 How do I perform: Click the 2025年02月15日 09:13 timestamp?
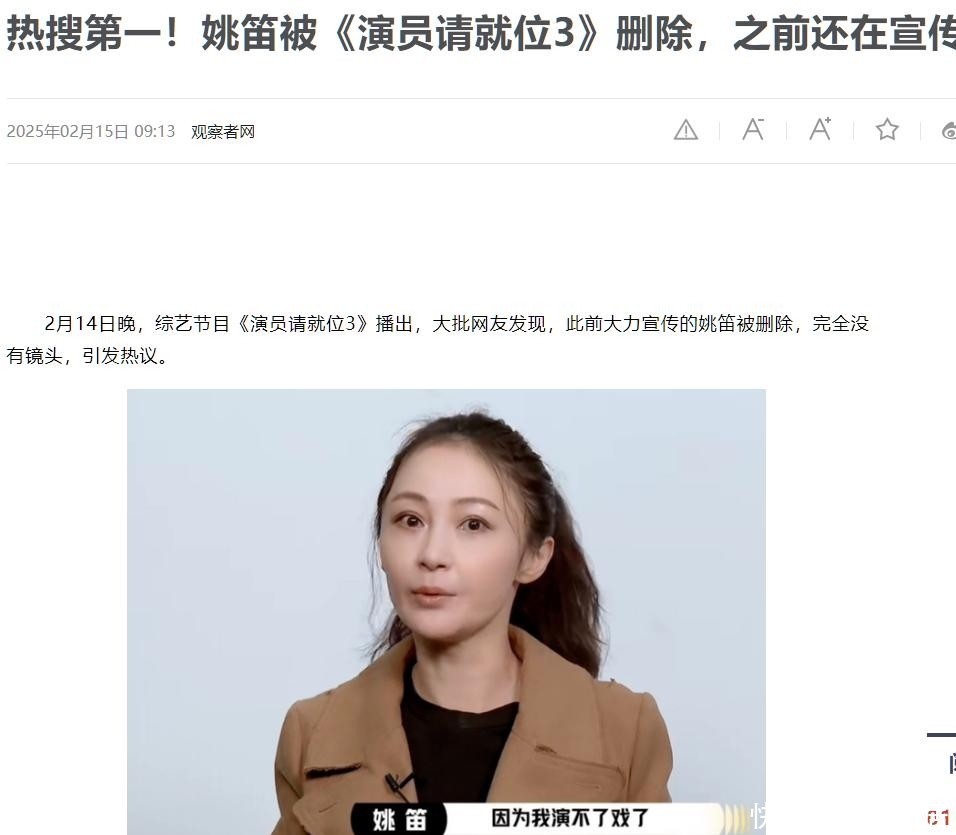[x=91, y=132]
